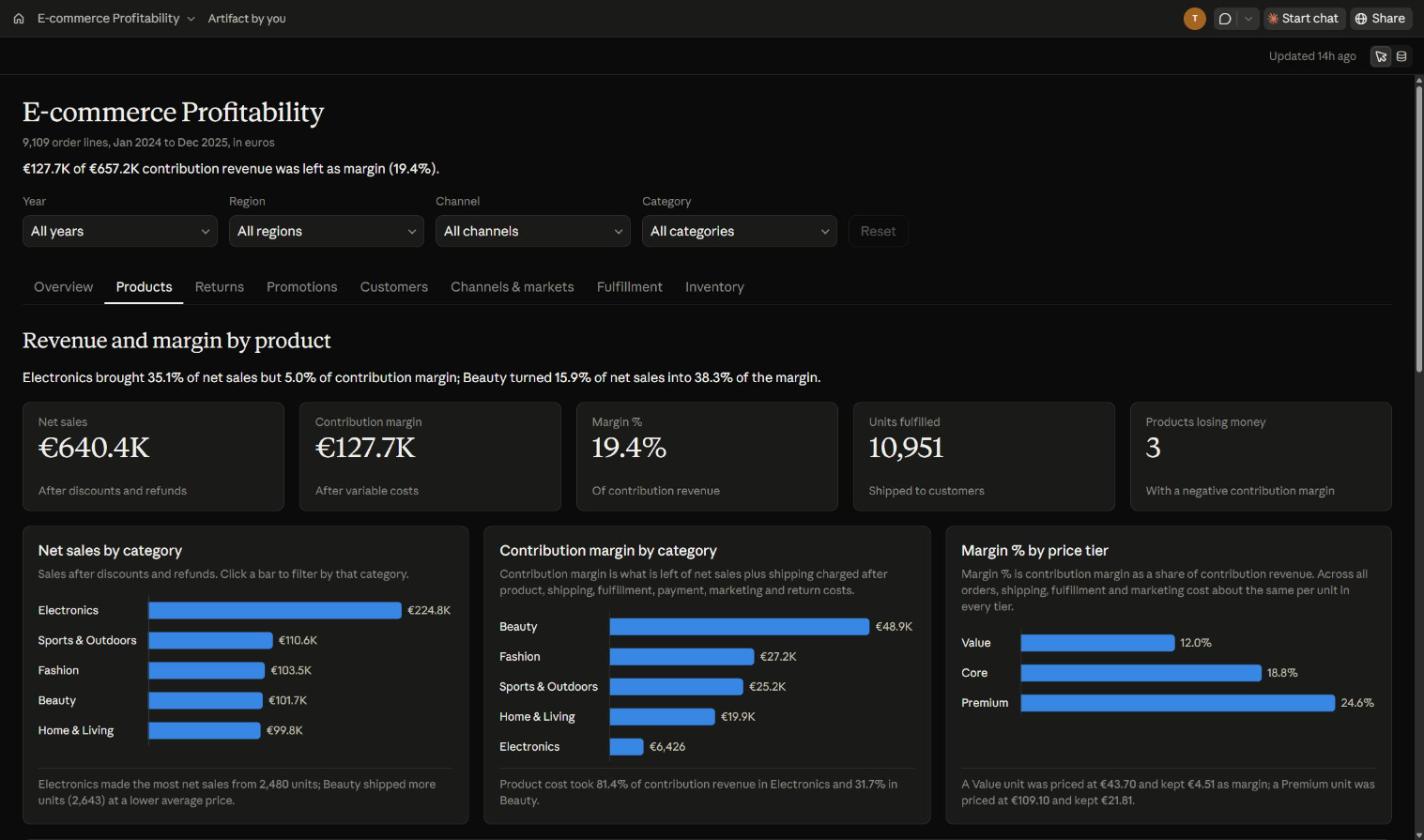This screenshot has height=840, width=1424.
Task: Switch to the Fulfillment tab
Action: [x=630, y=287]
